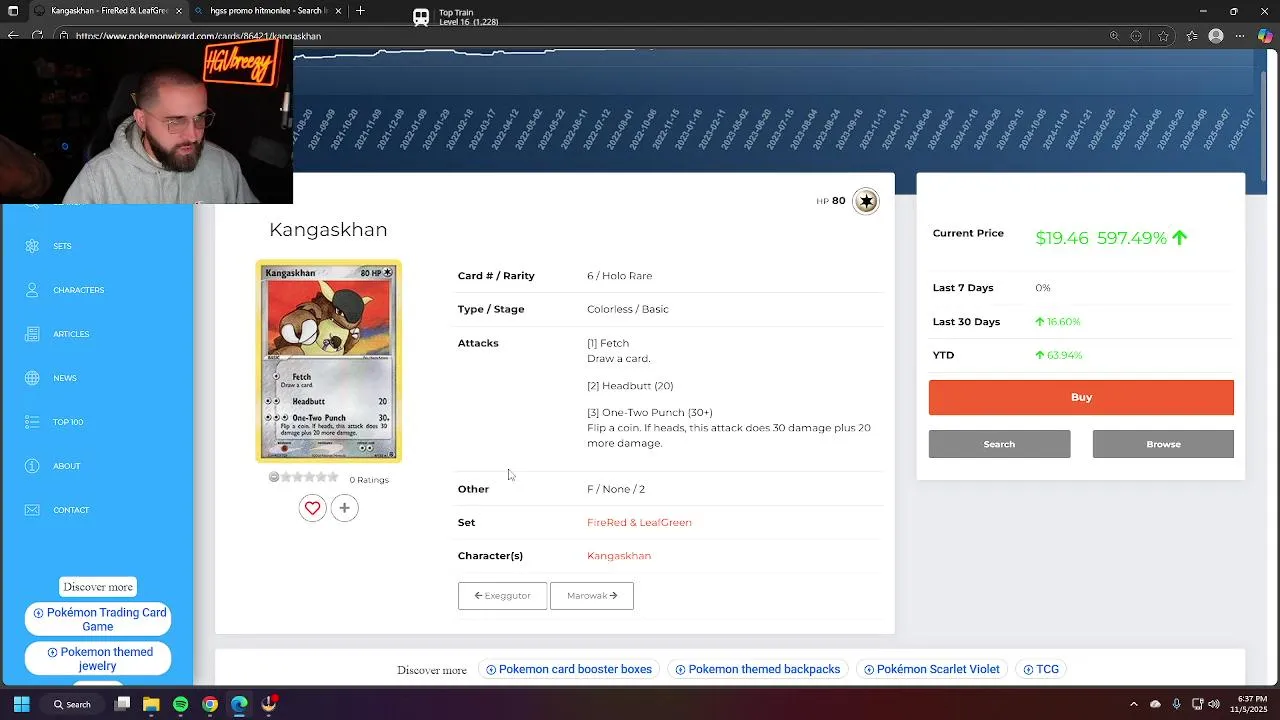Open Pokémon themed jewelry sidebar suggestion
This screenshot has height=720, width=1280.
point(98,659)
